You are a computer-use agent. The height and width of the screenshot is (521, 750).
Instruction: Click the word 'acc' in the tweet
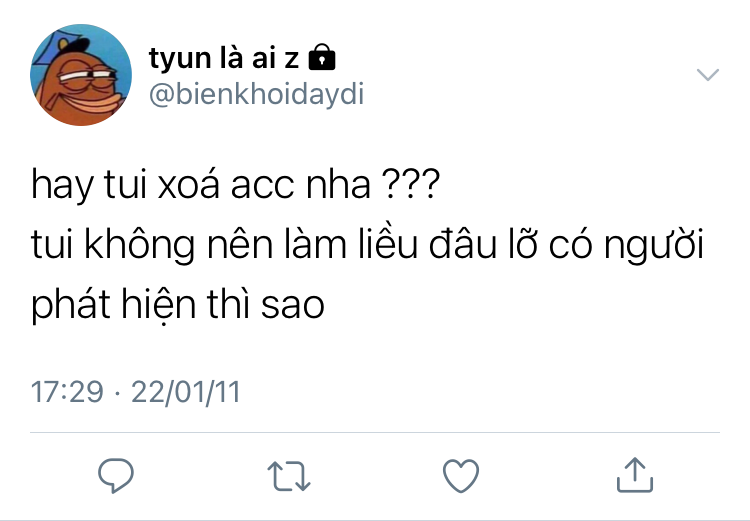(262, 186)
